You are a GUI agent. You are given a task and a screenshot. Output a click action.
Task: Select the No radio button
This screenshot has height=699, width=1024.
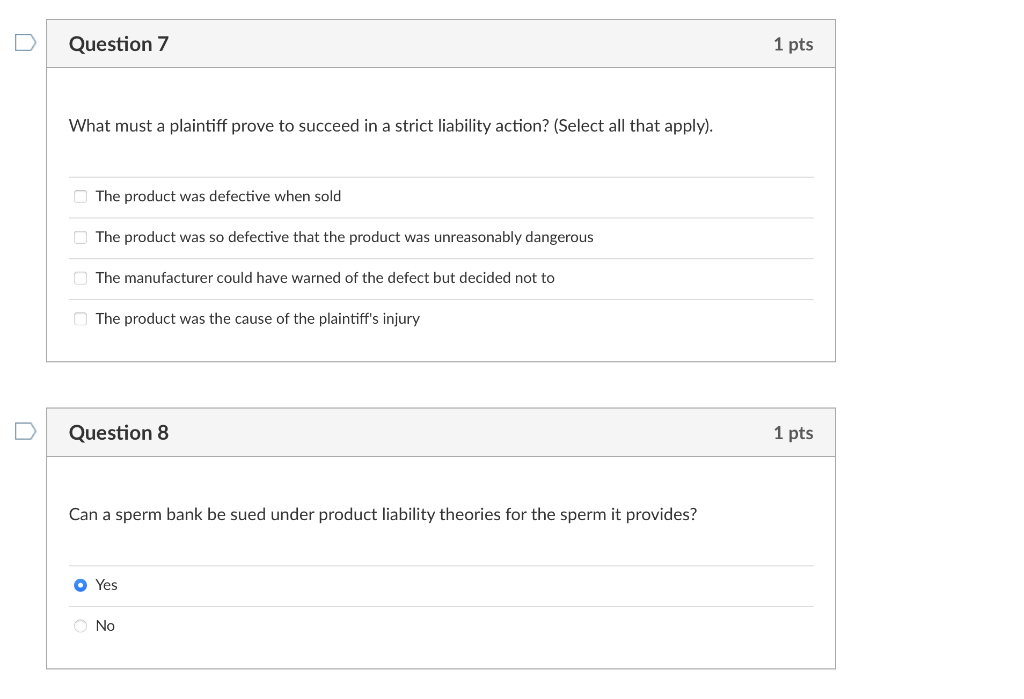coord(80,625)
